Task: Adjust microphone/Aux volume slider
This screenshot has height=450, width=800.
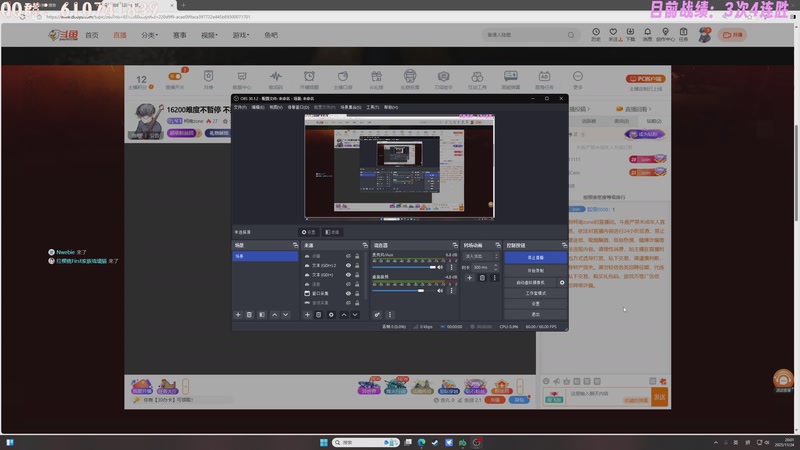Action: (x=404, y=267)
